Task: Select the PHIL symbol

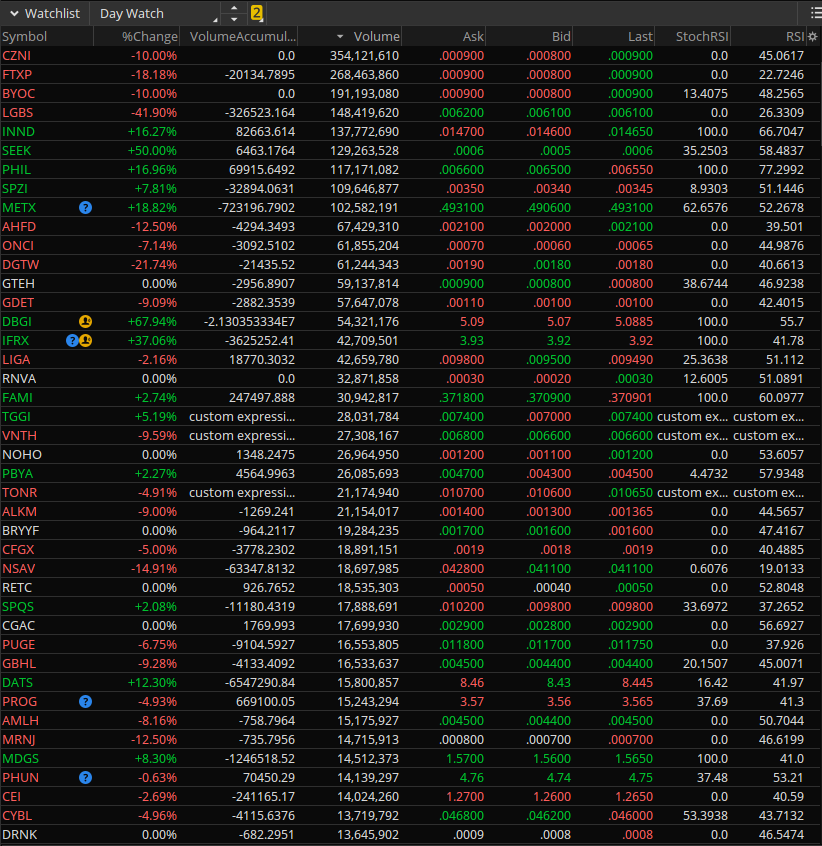Action: tap(16, 169)
